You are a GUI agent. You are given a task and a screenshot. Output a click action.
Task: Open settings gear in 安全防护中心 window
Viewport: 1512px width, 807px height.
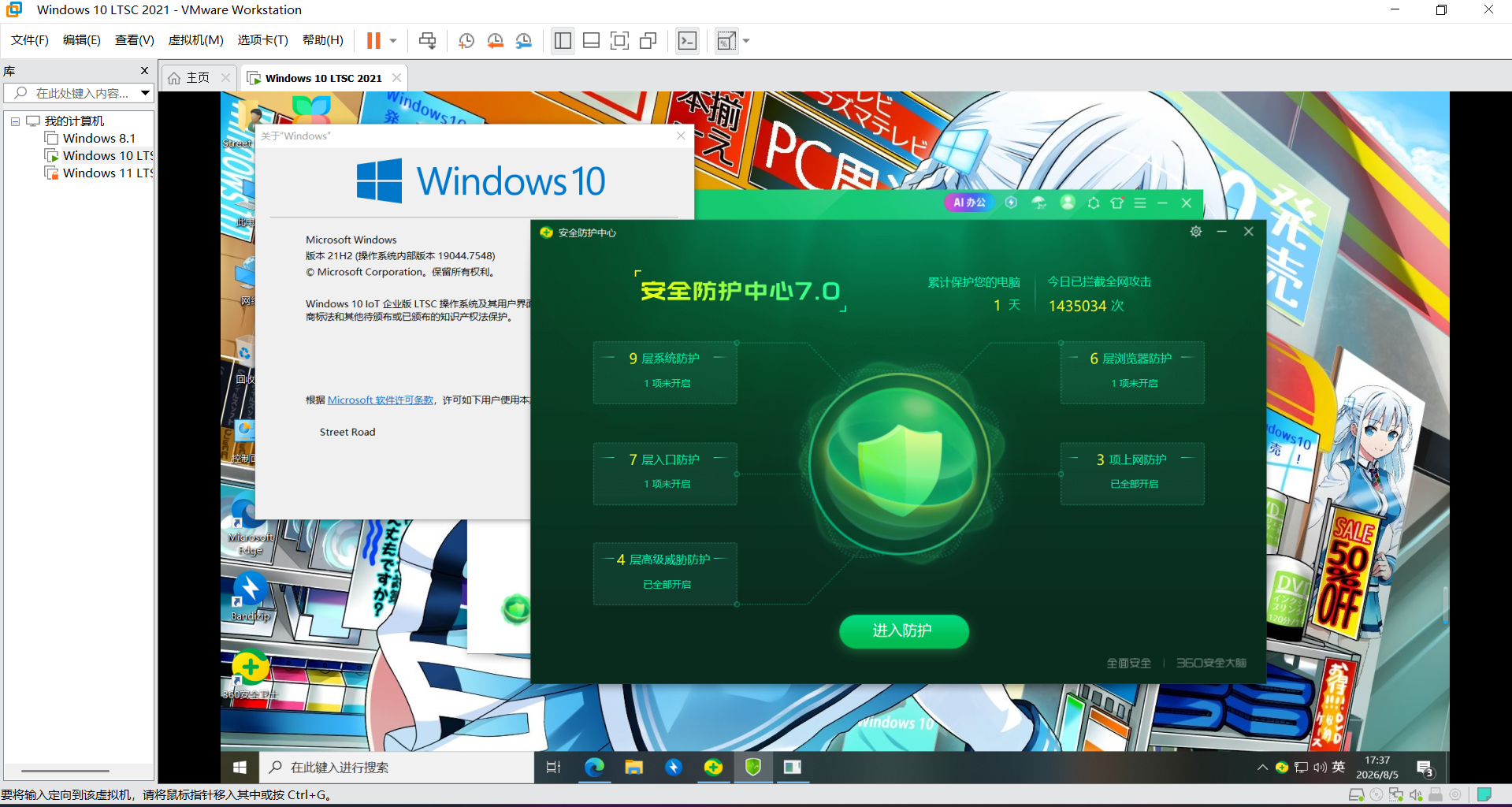[1196, 231]
